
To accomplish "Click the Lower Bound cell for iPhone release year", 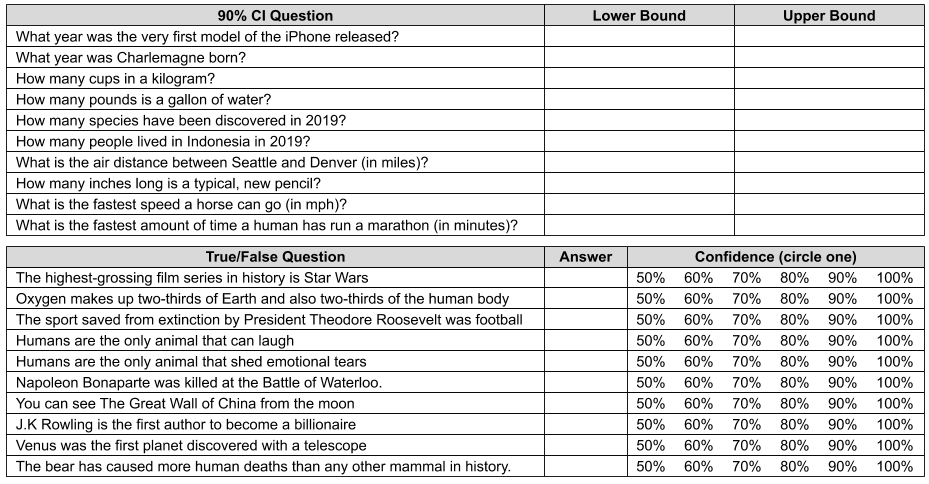I will click(639, 37).
